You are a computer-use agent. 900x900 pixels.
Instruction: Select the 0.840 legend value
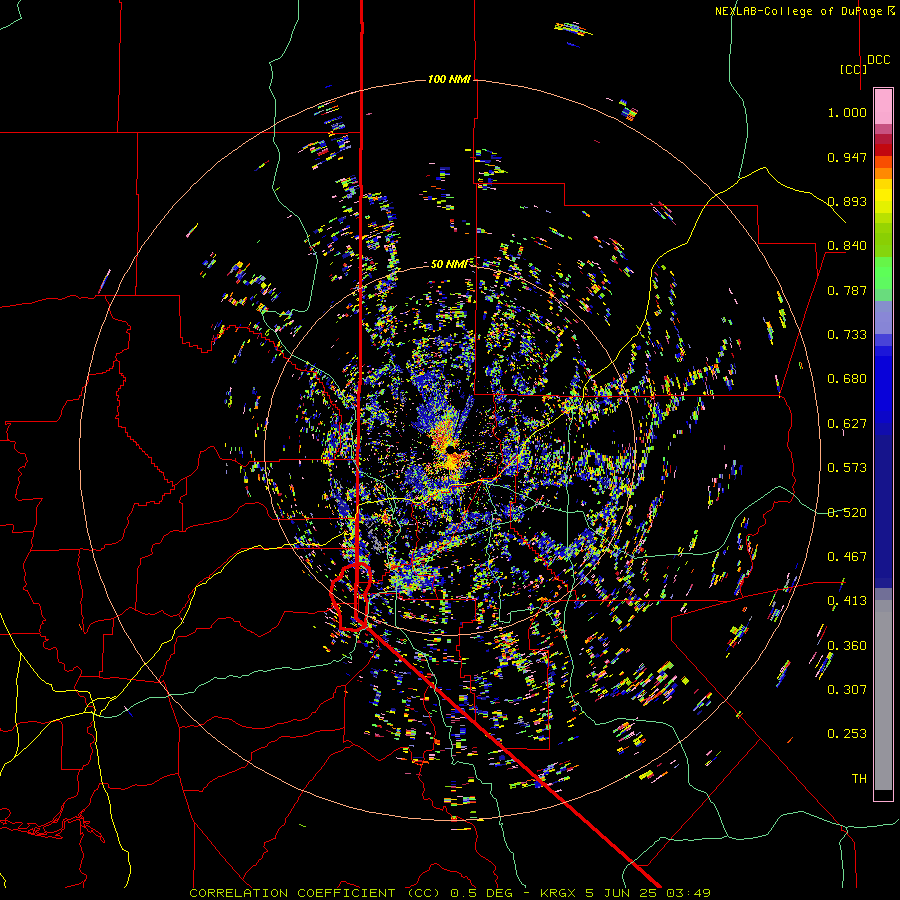coord(847,245)
